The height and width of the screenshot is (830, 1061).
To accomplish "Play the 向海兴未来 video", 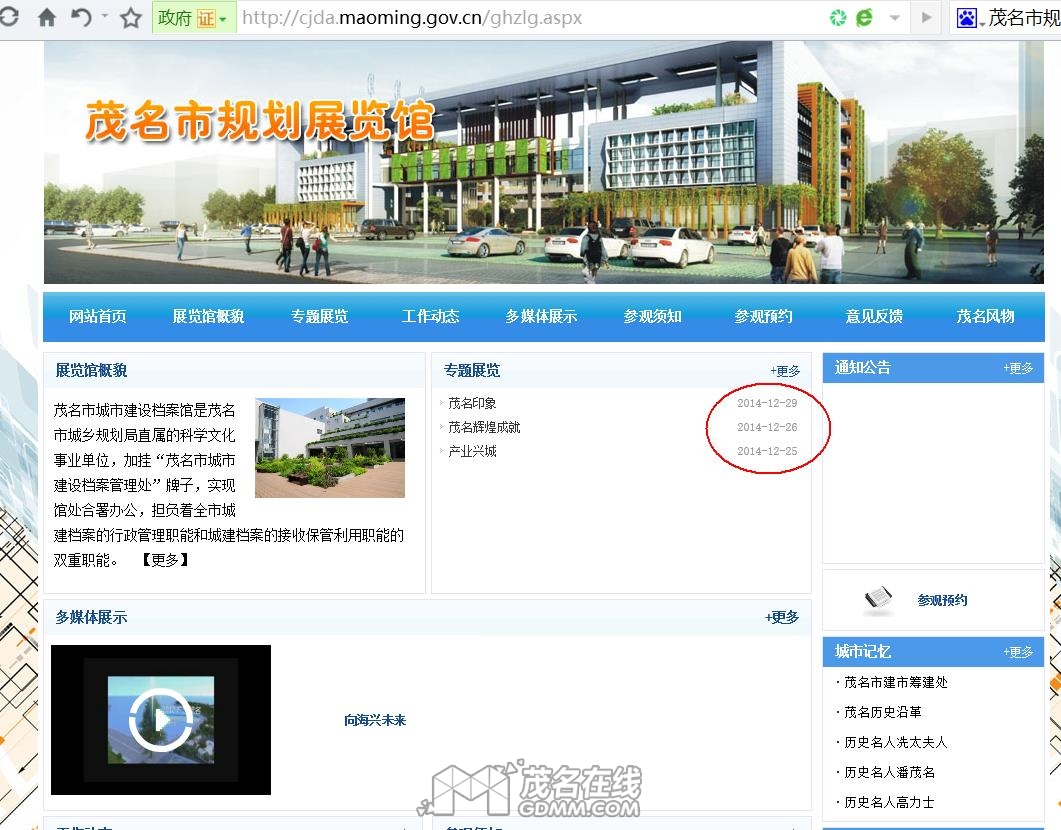I will pos(160,719).
